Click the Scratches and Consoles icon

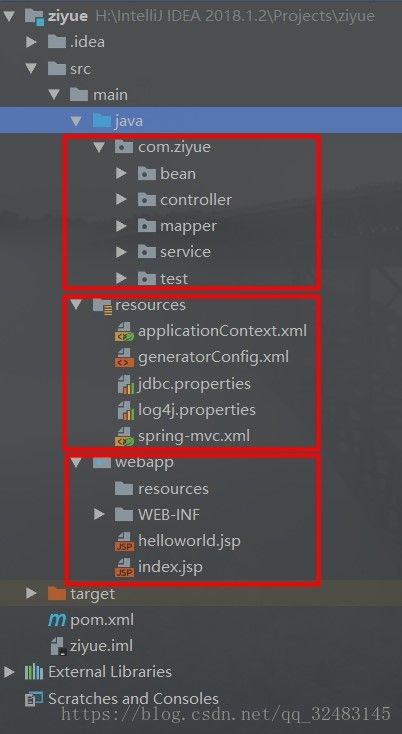click(x=34, y=699)
